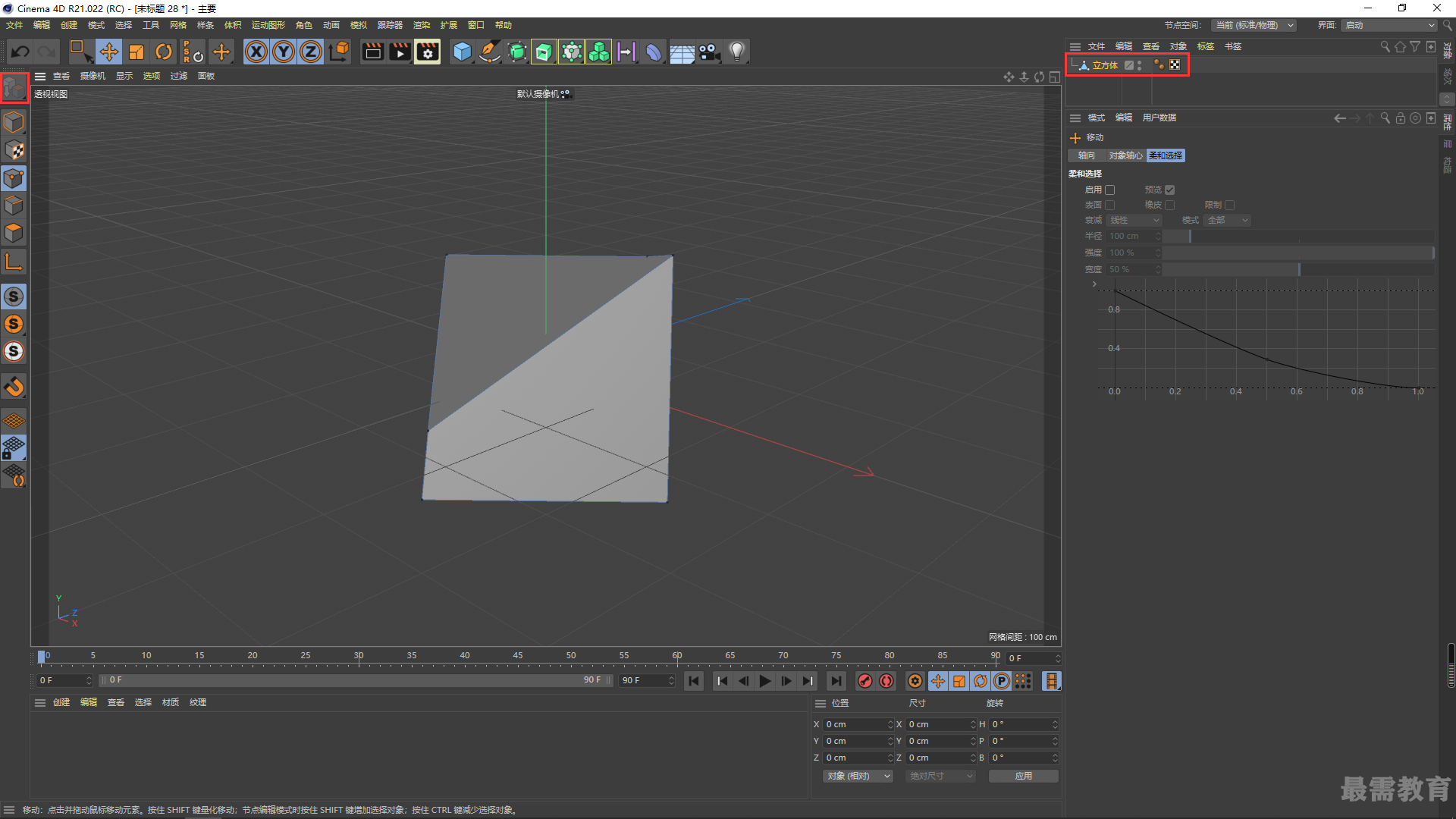Select the Move tool in top toolbar
The width and height of the screenshot is (1456, 819).
pyautogui.click(x=109, y=52)
